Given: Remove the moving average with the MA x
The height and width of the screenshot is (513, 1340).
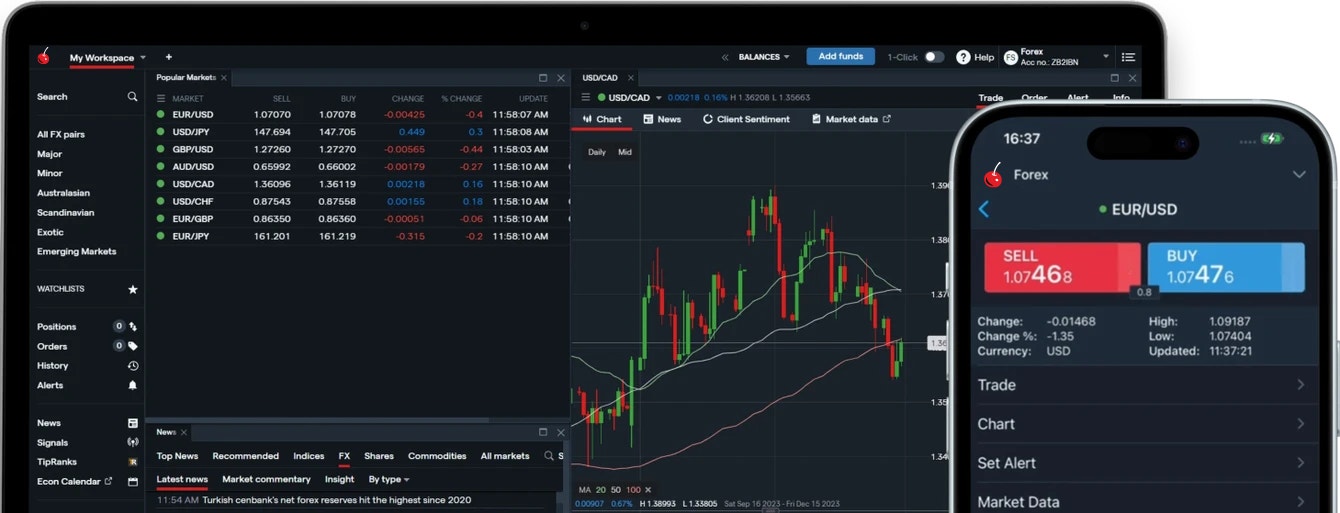Looking at the screenshot, I should coord(648,490).
